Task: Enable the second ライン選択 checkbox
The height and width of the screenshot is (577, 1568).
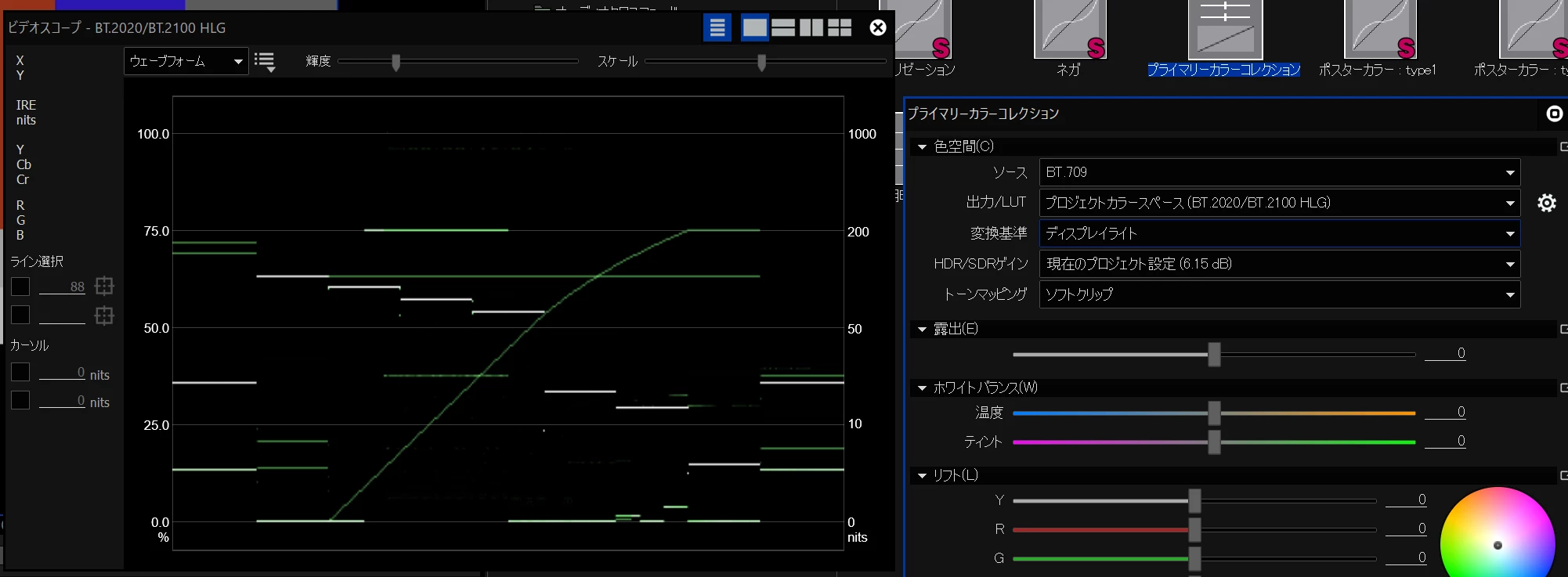Action: coord(20,315)
